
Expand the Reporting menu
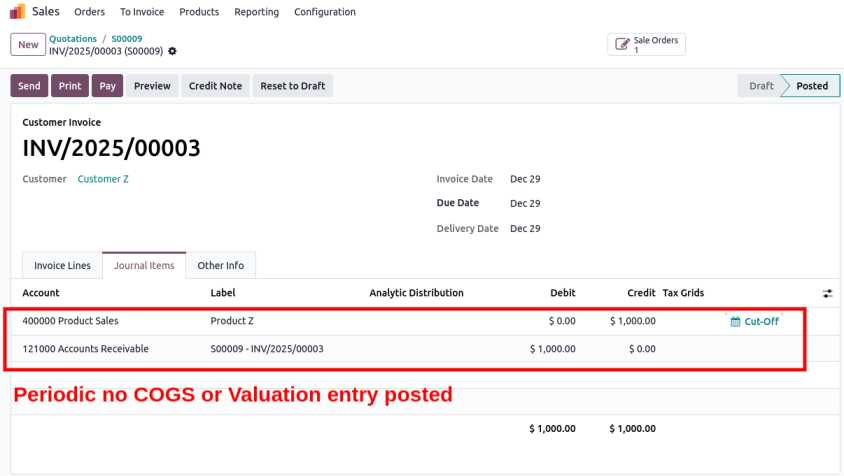tap(256, 12)
